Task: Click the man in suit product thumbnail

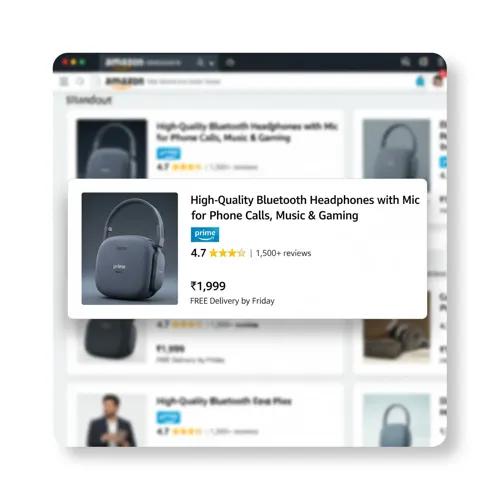Action: [x=112, y=420]
